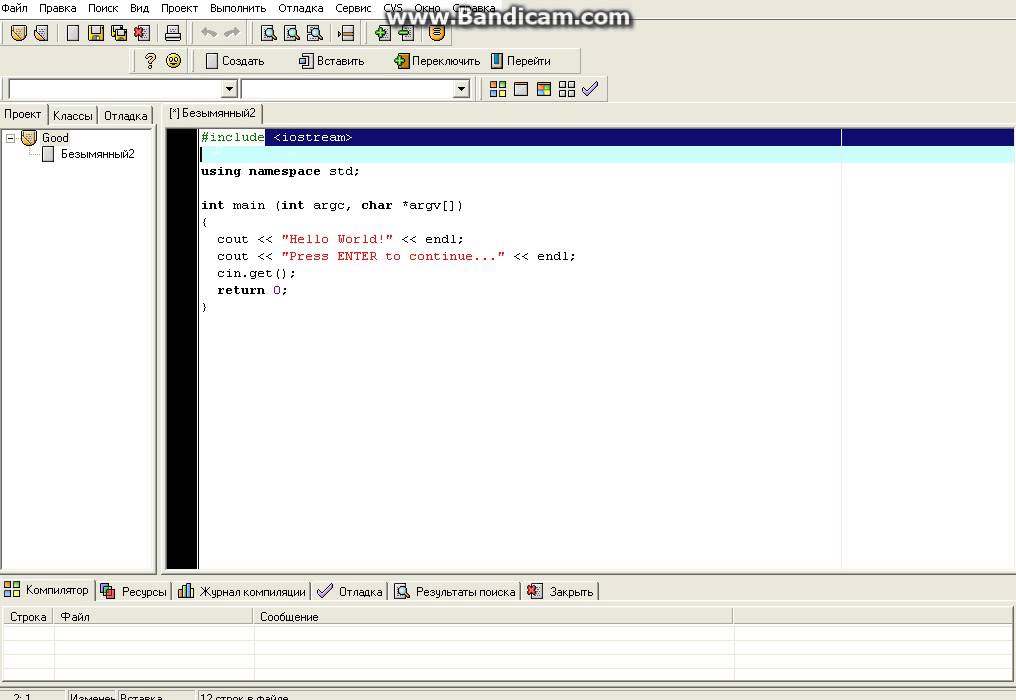Click the Сообщение column header

[x=493, y=617]
